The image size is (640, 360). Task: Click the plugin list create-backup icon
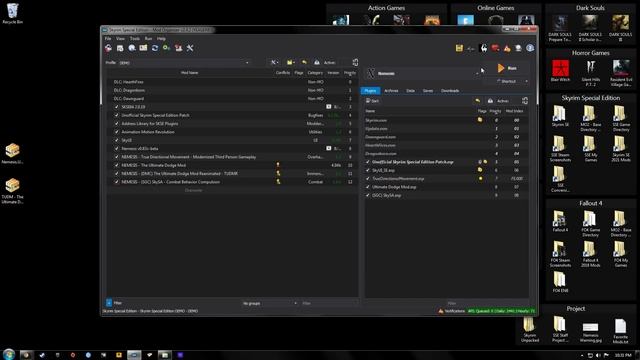pyautogui.click(x=490, y=101)
